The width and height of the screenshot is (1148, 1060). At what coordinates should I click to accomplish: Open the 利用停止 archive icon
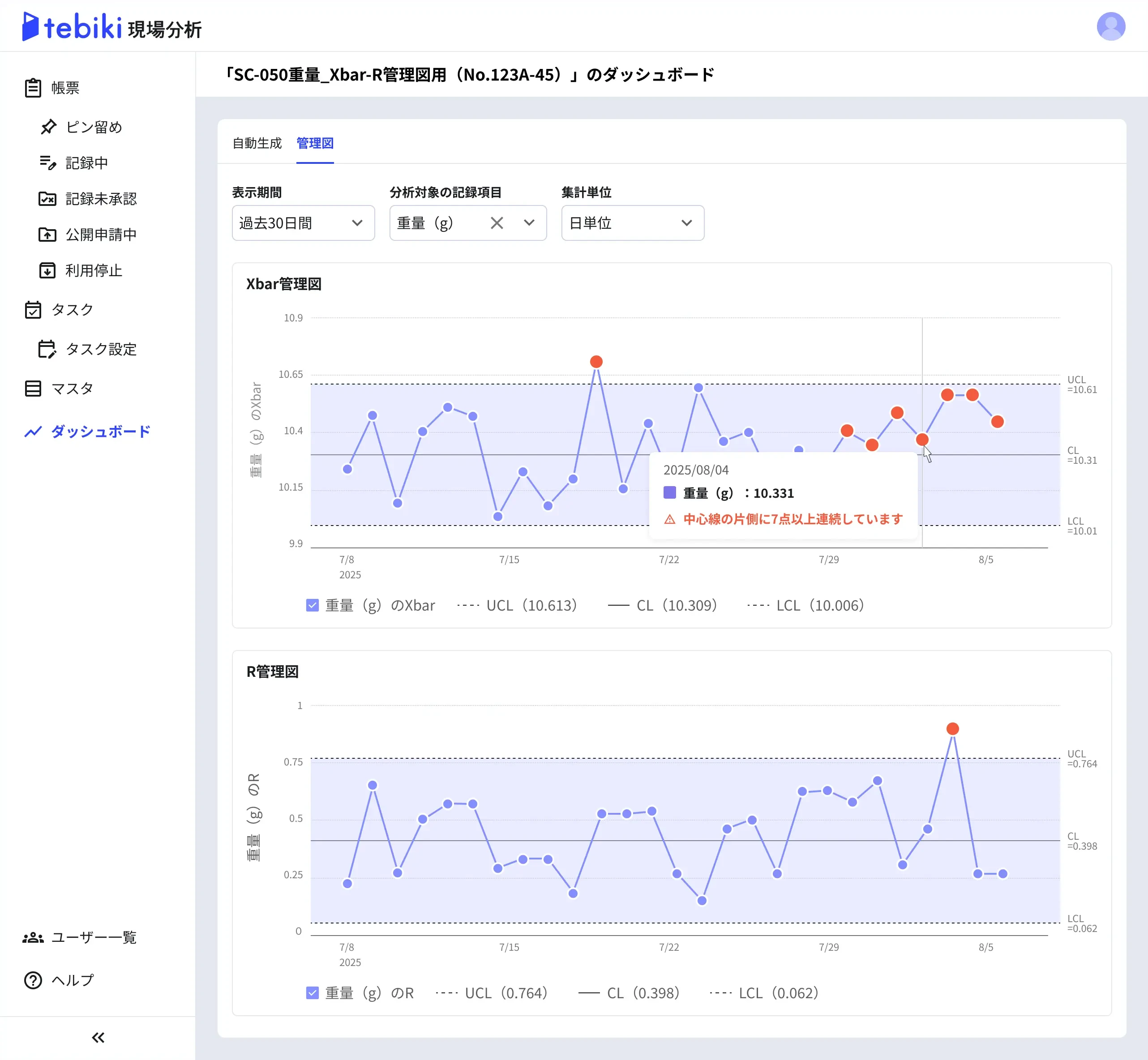coord(47,270)
